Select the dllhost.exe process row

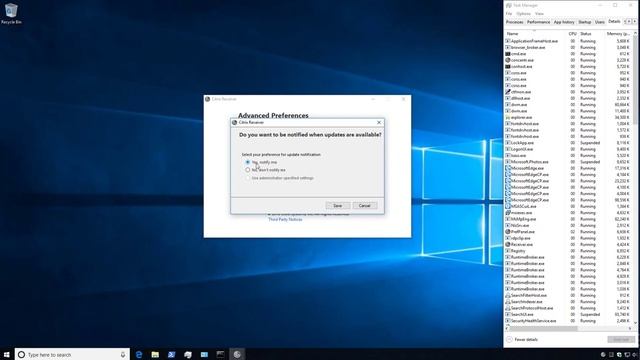[x=568, y=98]
